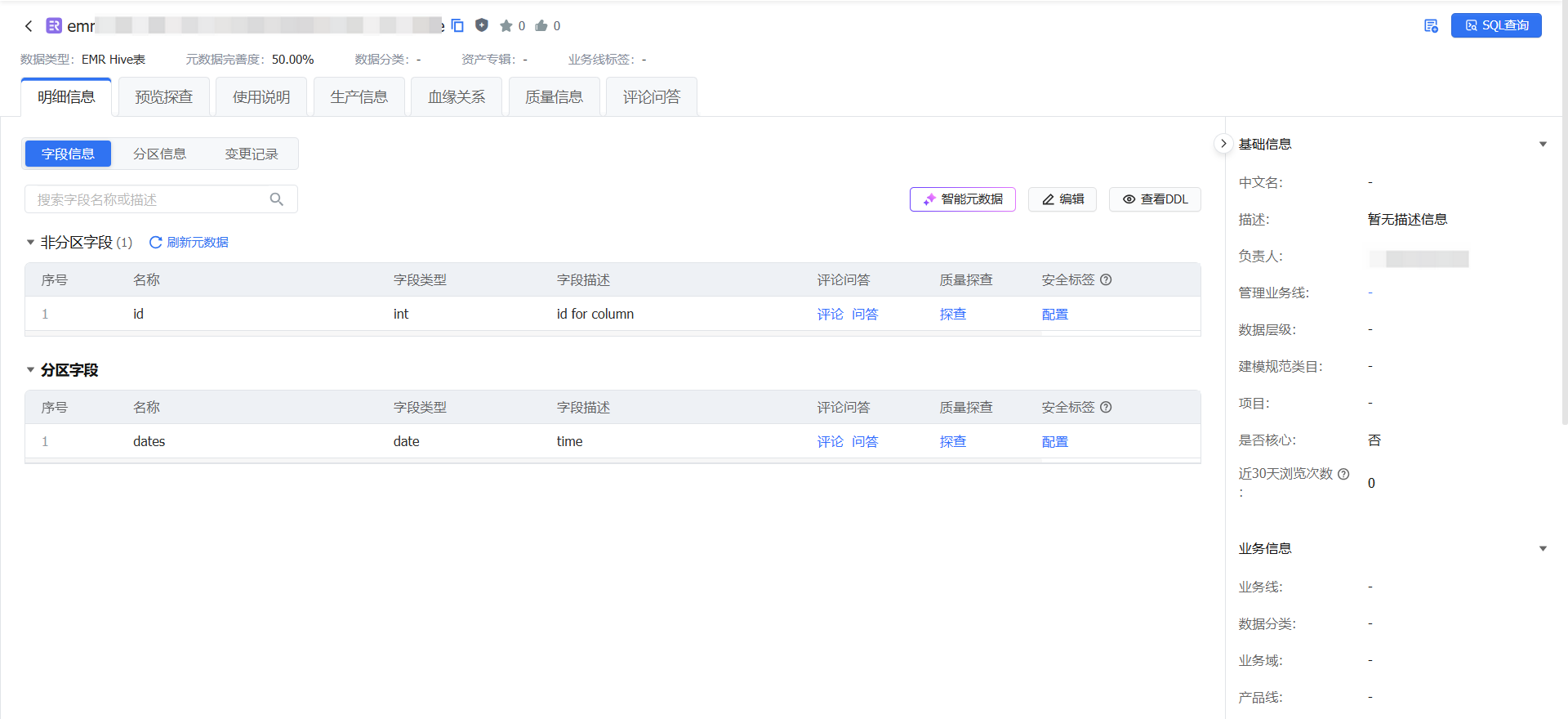Click the 'date' field type cell
The height and width of the screenshot is (719, 1568).
click(x=407, y=441)
